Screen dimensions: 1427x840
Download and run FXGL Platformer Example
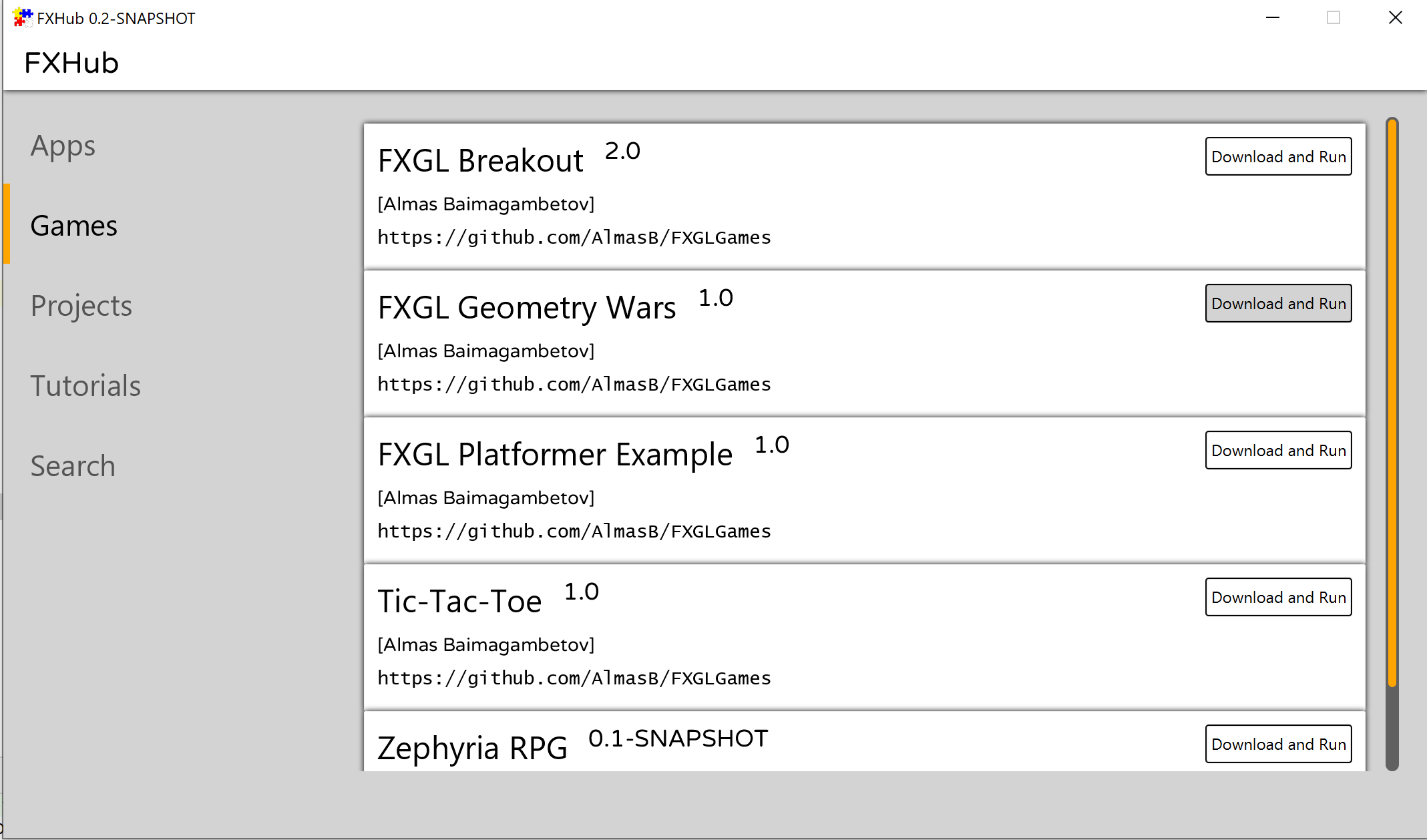click(x=1277, y=451)
